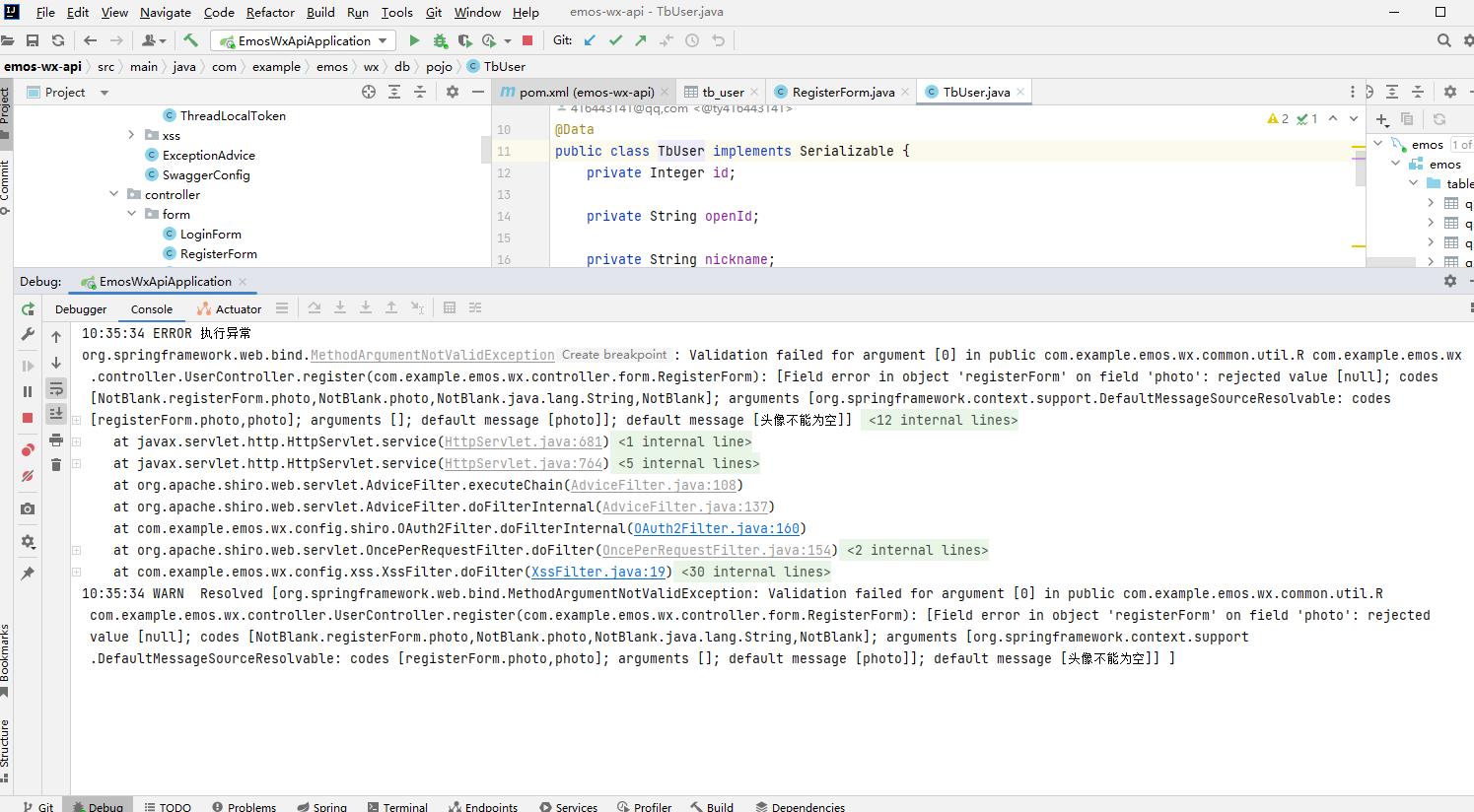
Task: Click the Git update project arrow
Action: pyautogui.click(x=590, y=40)
